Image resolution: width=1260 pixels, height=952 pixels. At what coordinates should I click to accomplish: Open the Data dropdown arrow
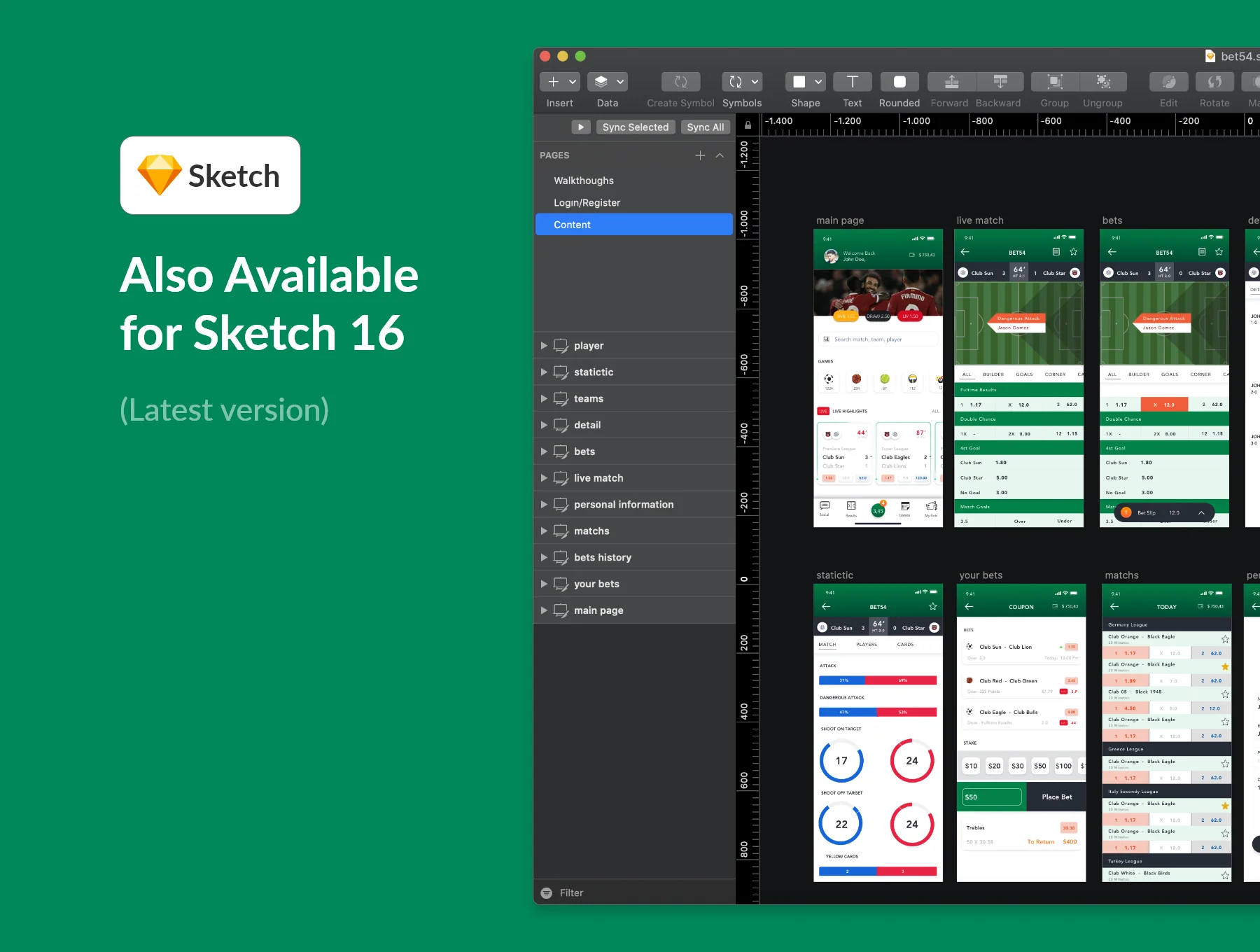(x=620, y=82)
